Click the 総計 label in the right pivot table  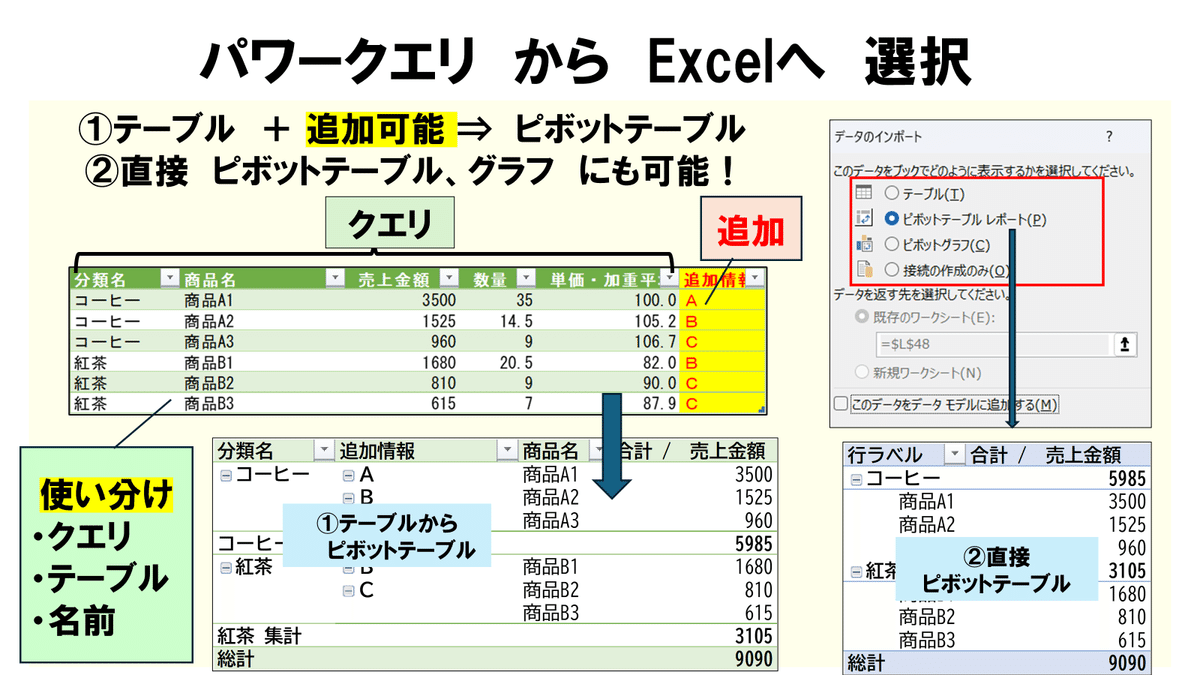click(x=867, y=662)
